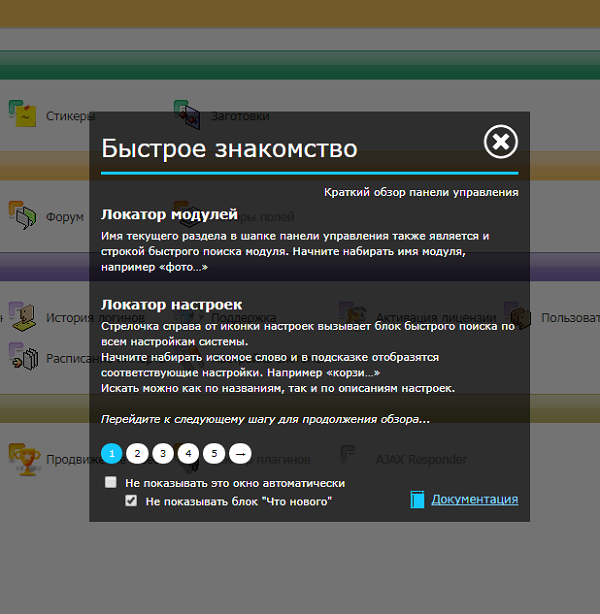600x614 pixels.
Task: Open the Форум module icon
Action: [x=22, y=215]
